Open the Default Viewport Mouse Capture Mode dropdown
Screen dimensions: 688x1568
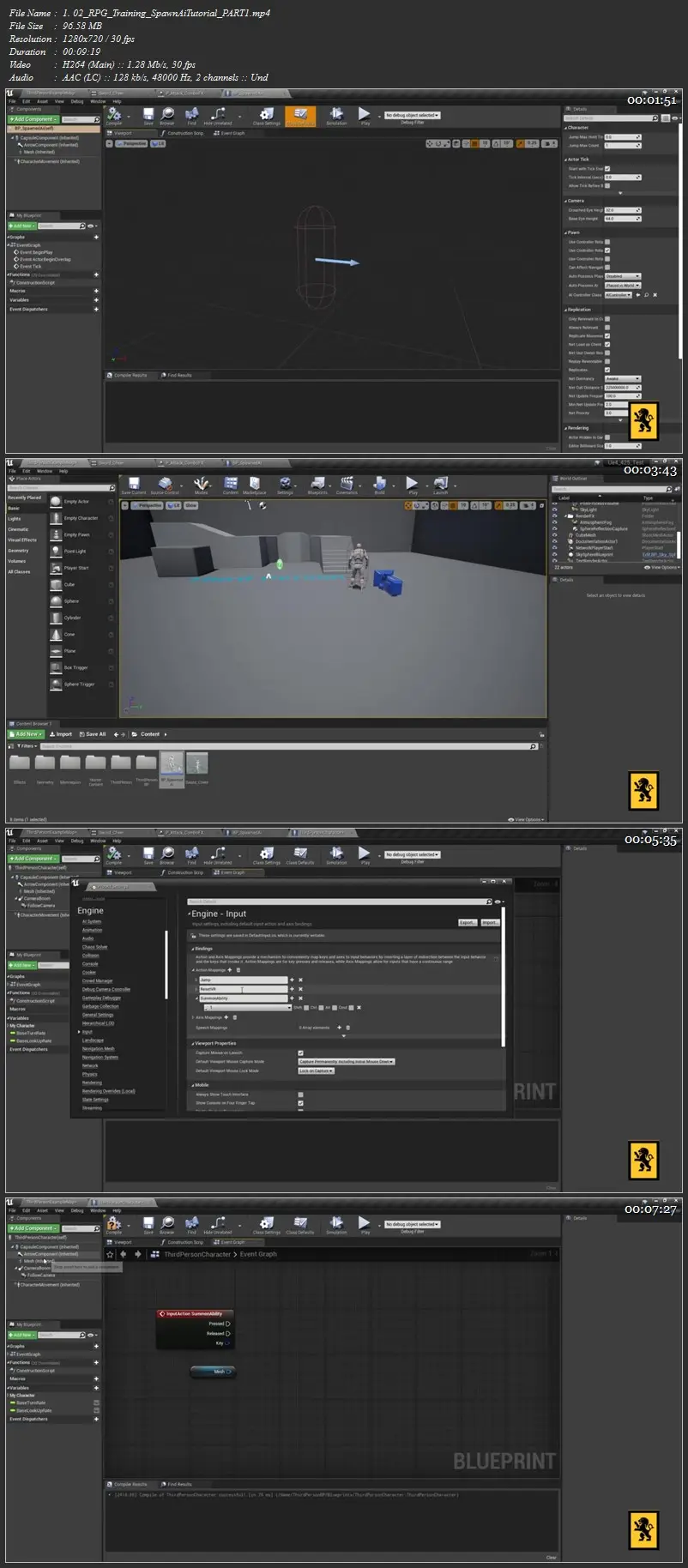click(347, 1062)
